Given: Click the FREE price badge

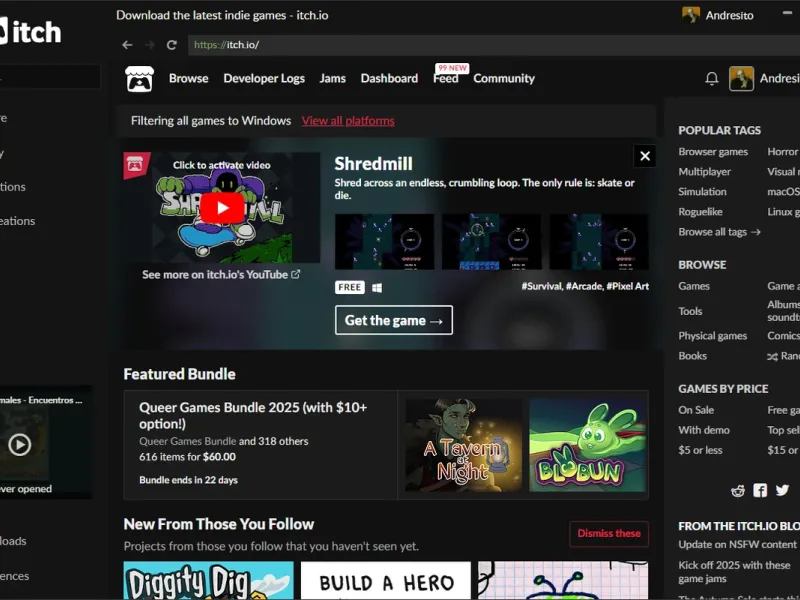Looking at the screenshot, I should 350,287.
